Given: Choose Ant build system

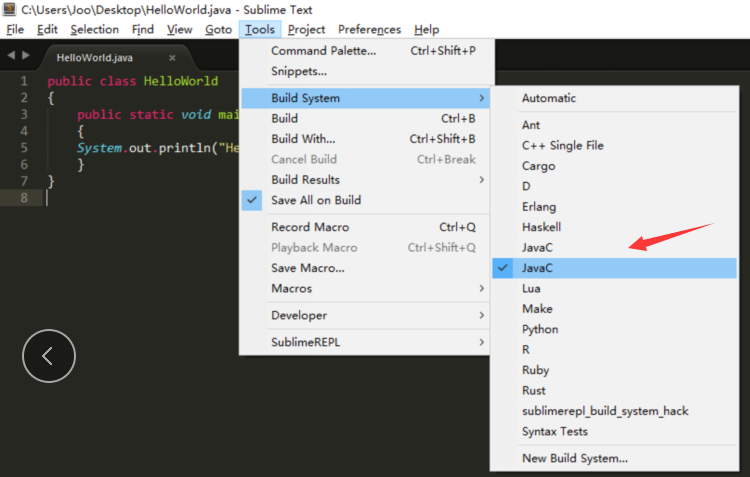Looking at the screenshot, I should 615,125.
